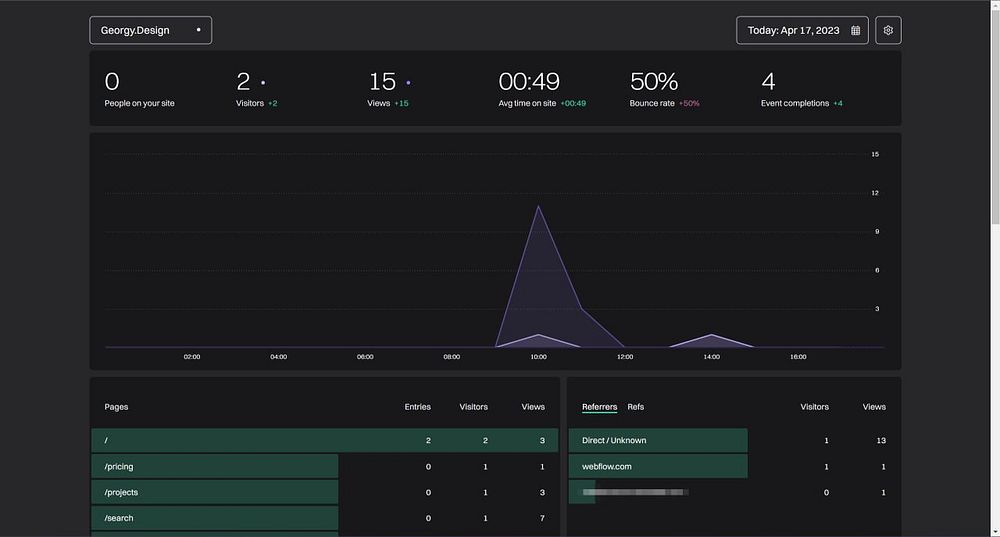Image resolution: width=1000 pixels, height=537 pixels.
Task: Open the / page row
Action: (325, 441)
